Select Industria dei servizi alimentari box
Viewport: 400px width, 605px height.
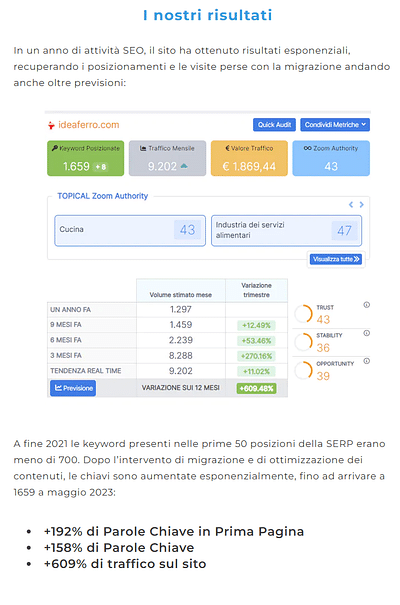coord(287,230)
